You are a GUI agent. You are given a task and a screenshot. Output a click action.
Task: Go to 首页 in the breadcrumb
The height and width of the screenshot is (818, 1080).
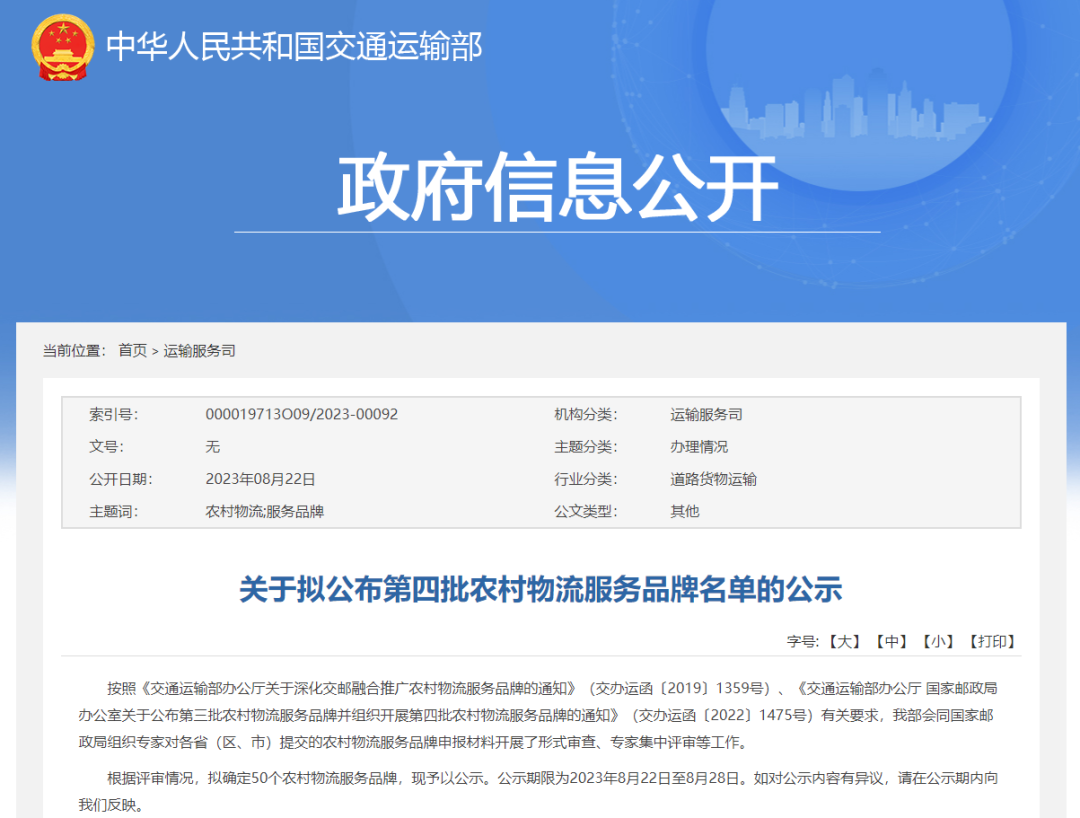(133, 350)
